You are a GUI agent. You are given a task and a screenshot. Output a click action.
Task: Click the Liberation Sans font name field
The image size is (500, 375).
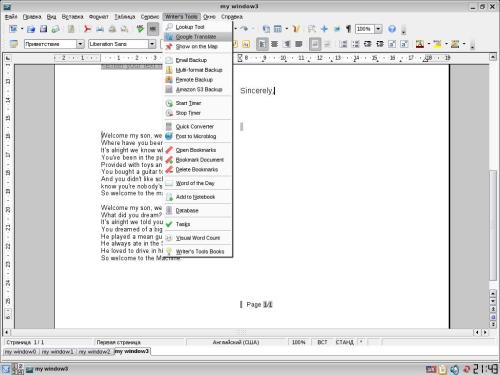click(118, 44)
